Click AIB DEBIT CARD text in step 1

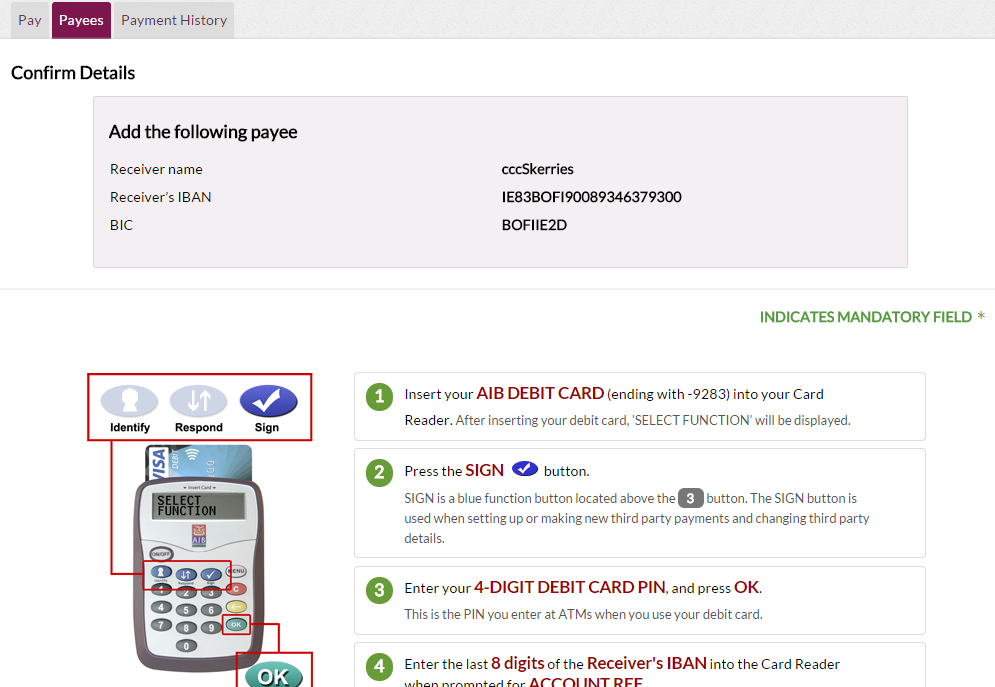click(x=540, y=393)
